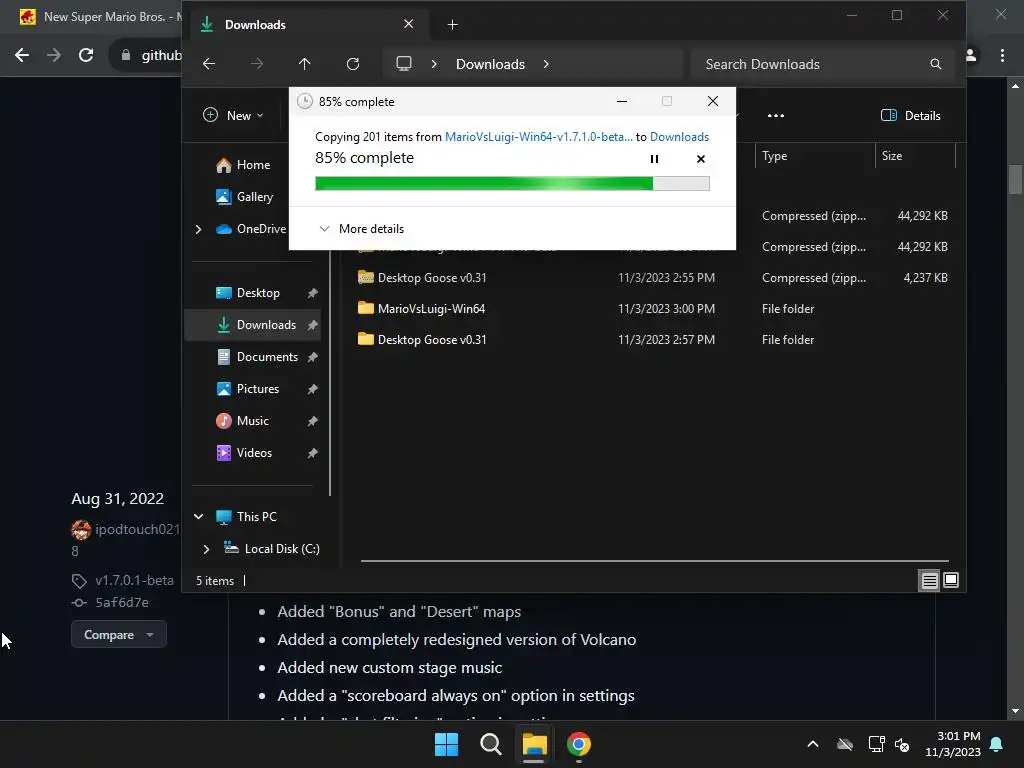
Task: Open the Compare dropdown on GitHub
Action: pyautogui.click(x=119, y=635)
